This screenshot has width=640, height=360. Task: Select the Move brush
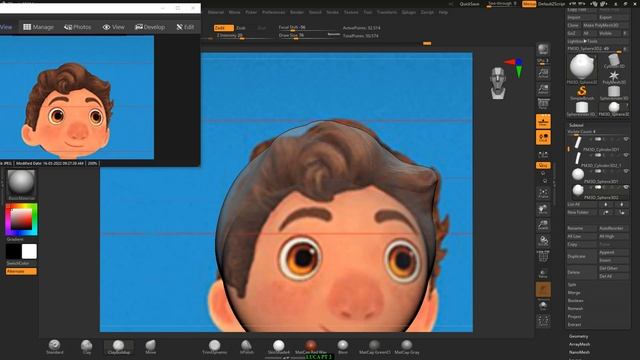pyautogui.click(x=151, y=347)
